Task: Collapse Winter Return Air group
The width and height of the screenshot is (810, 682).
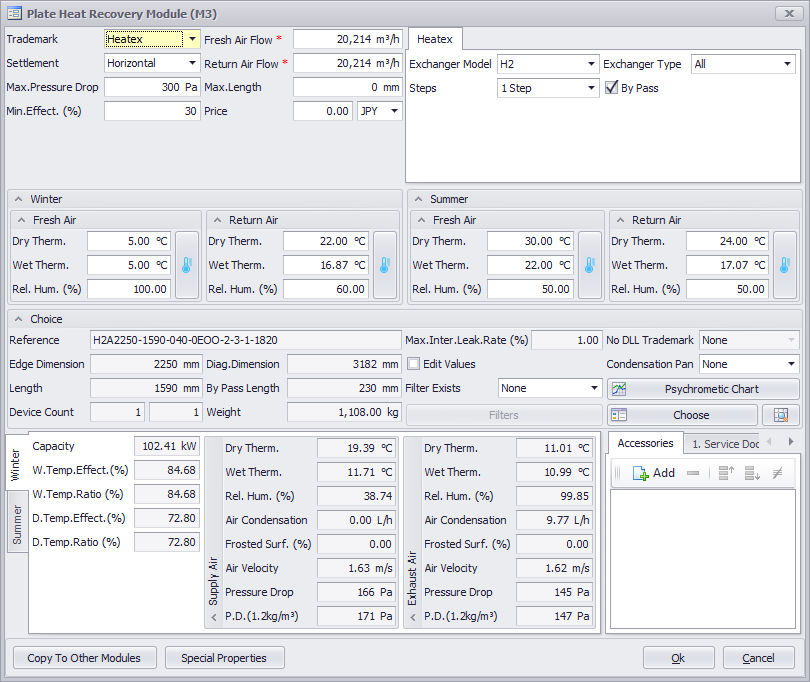Action: coord(217,220)
